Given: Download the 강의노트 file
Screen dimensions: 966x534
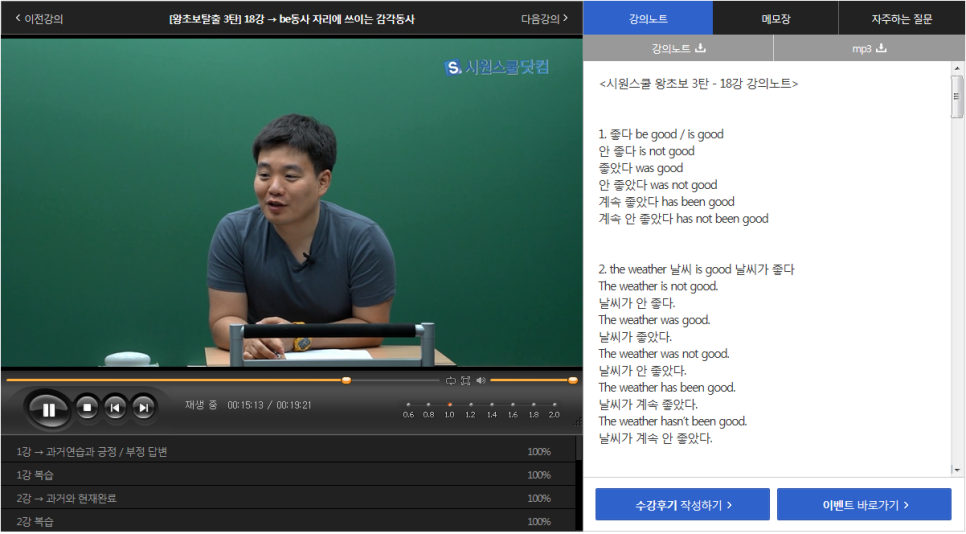Looking at the screenshot, I should pyautogui.click(x=678, y=48).
